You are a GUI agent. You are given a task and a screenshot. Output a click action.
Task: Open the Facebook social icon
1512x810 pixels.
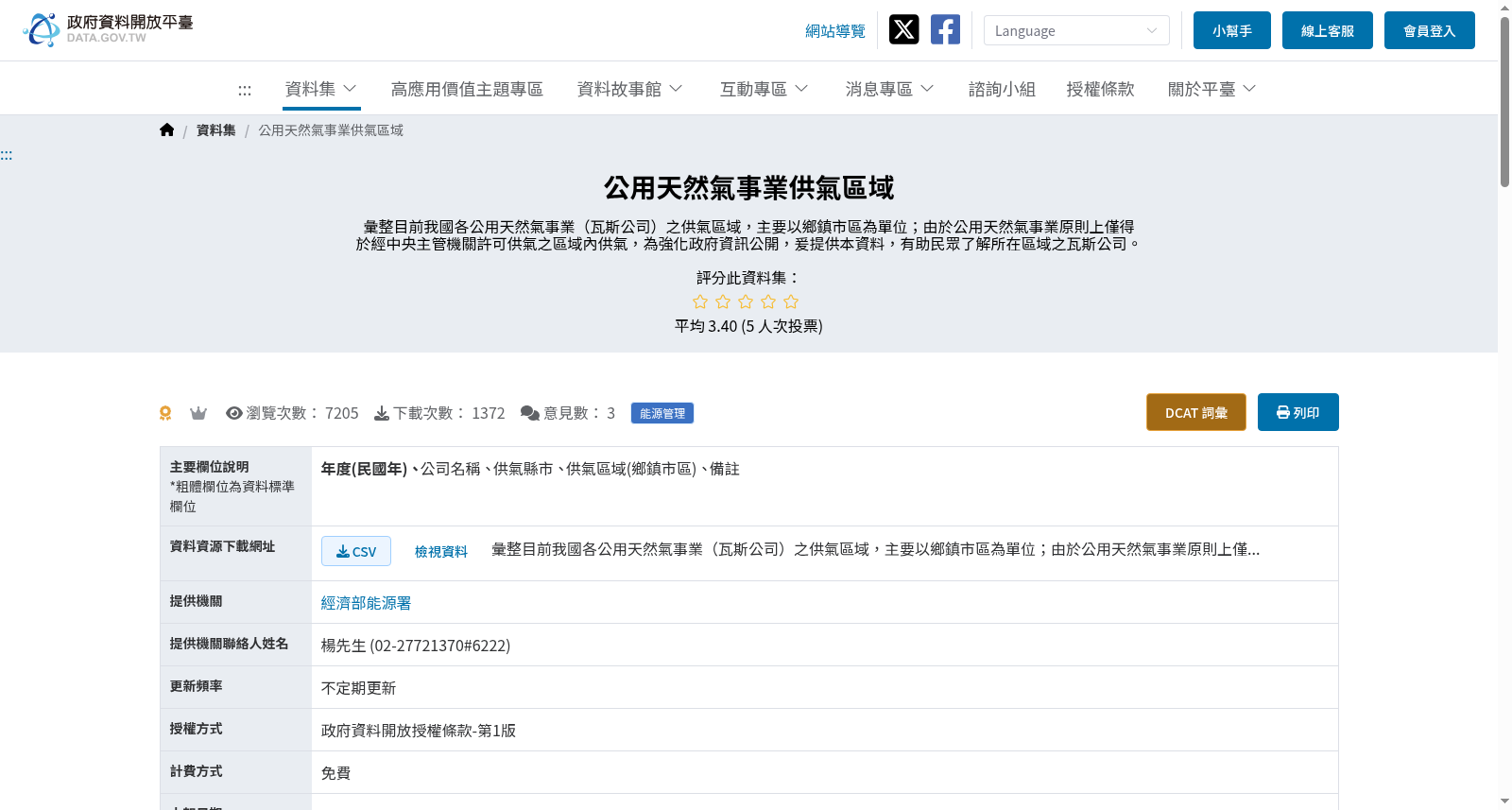click(x=945, y=29)
